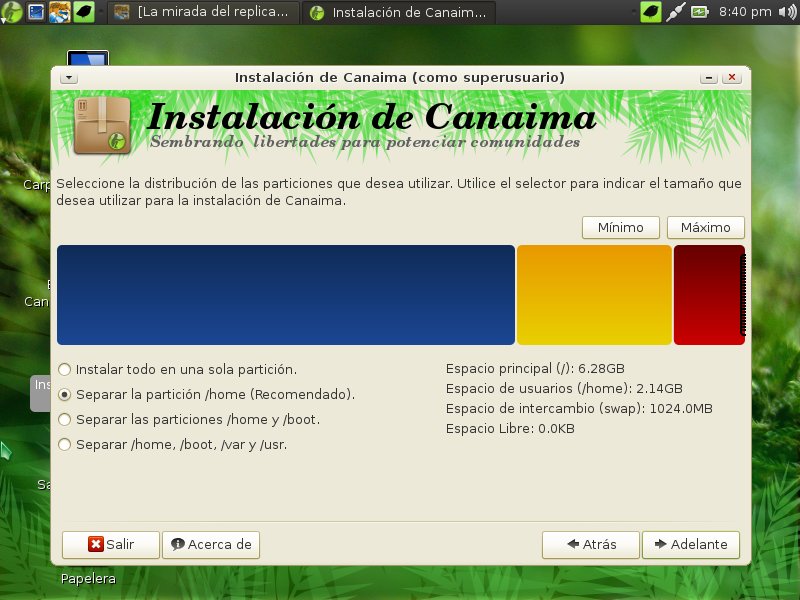Open the volume speaker tray icon
800x600 pixels.
coord(787,12)
